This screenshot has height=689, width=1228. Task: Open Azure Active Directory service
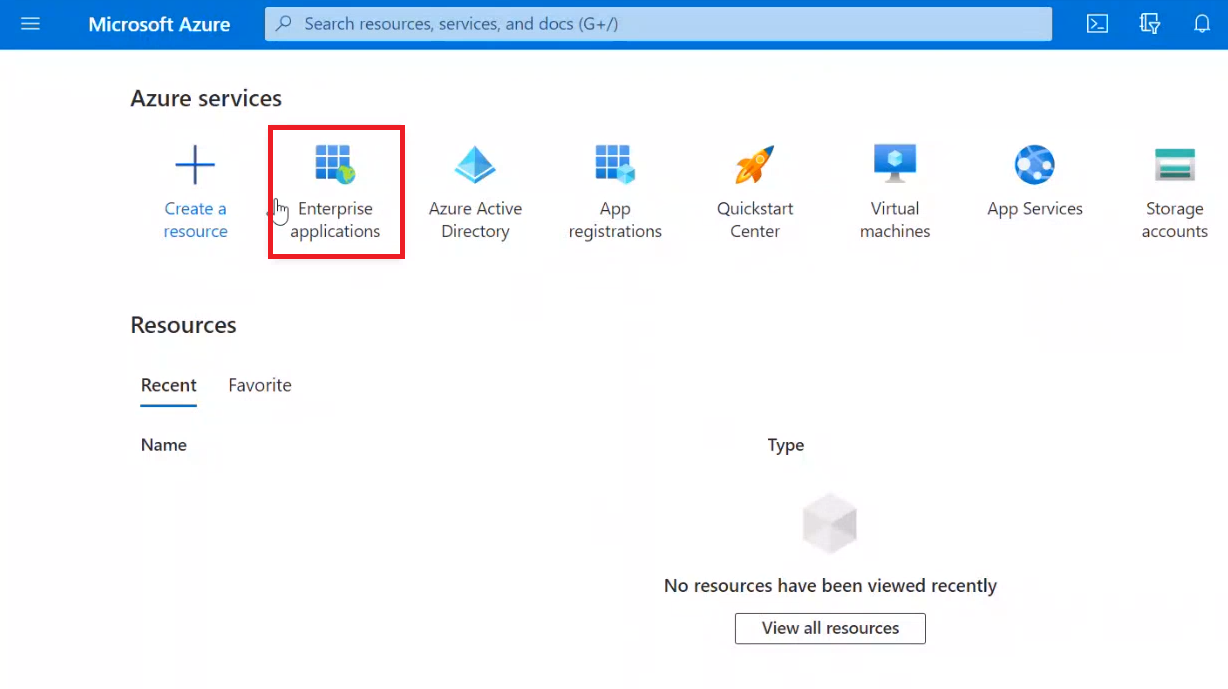click(475, 190)
